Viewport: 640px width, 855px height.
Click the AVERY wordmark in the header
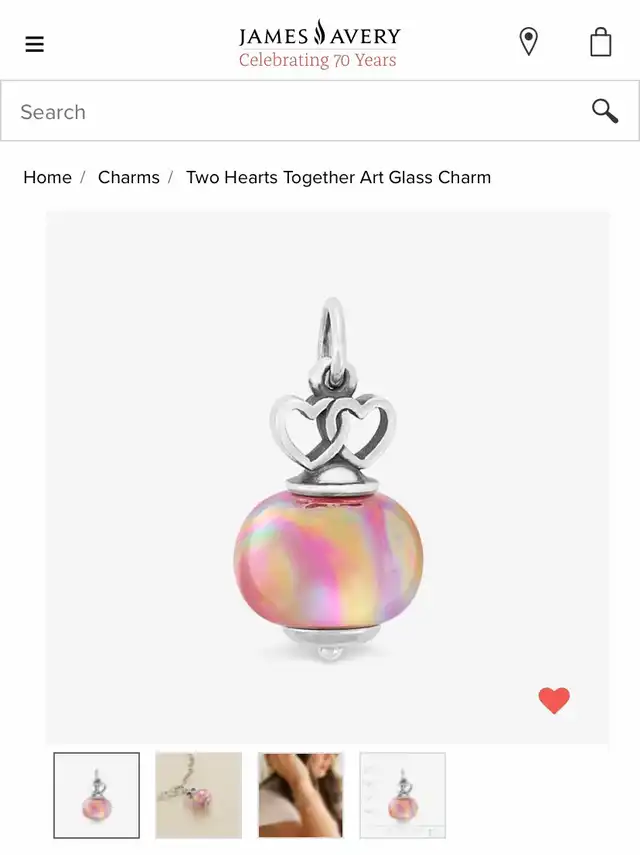click(x=365, y=37)
